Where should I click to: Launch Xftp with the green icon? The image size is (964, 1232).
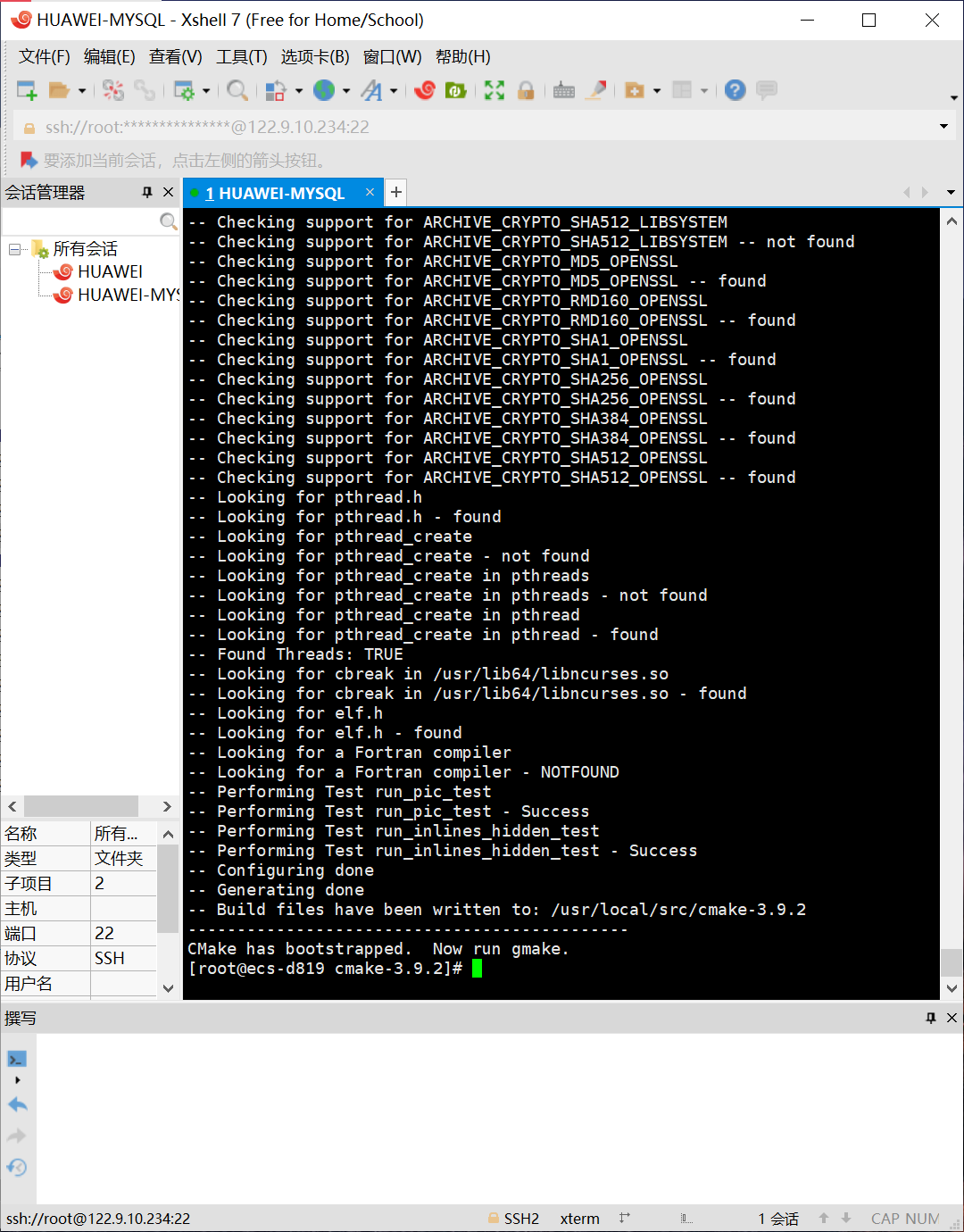pos(456,90)
